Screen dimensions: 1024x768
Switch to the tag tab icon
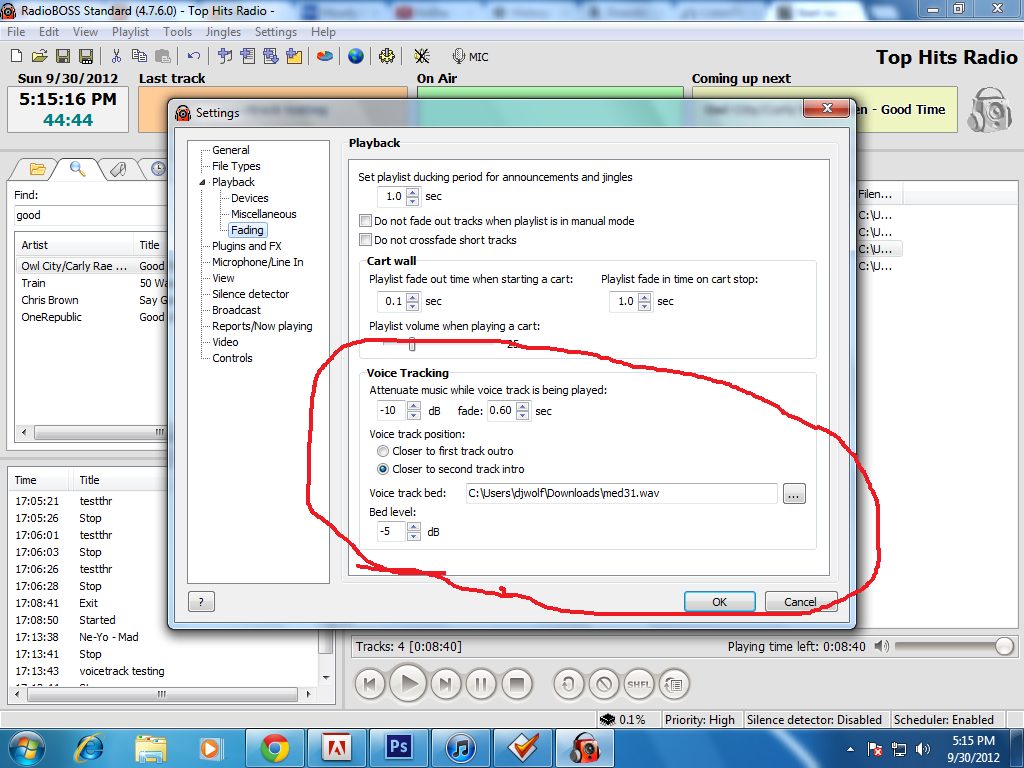[x=118, y=170]
